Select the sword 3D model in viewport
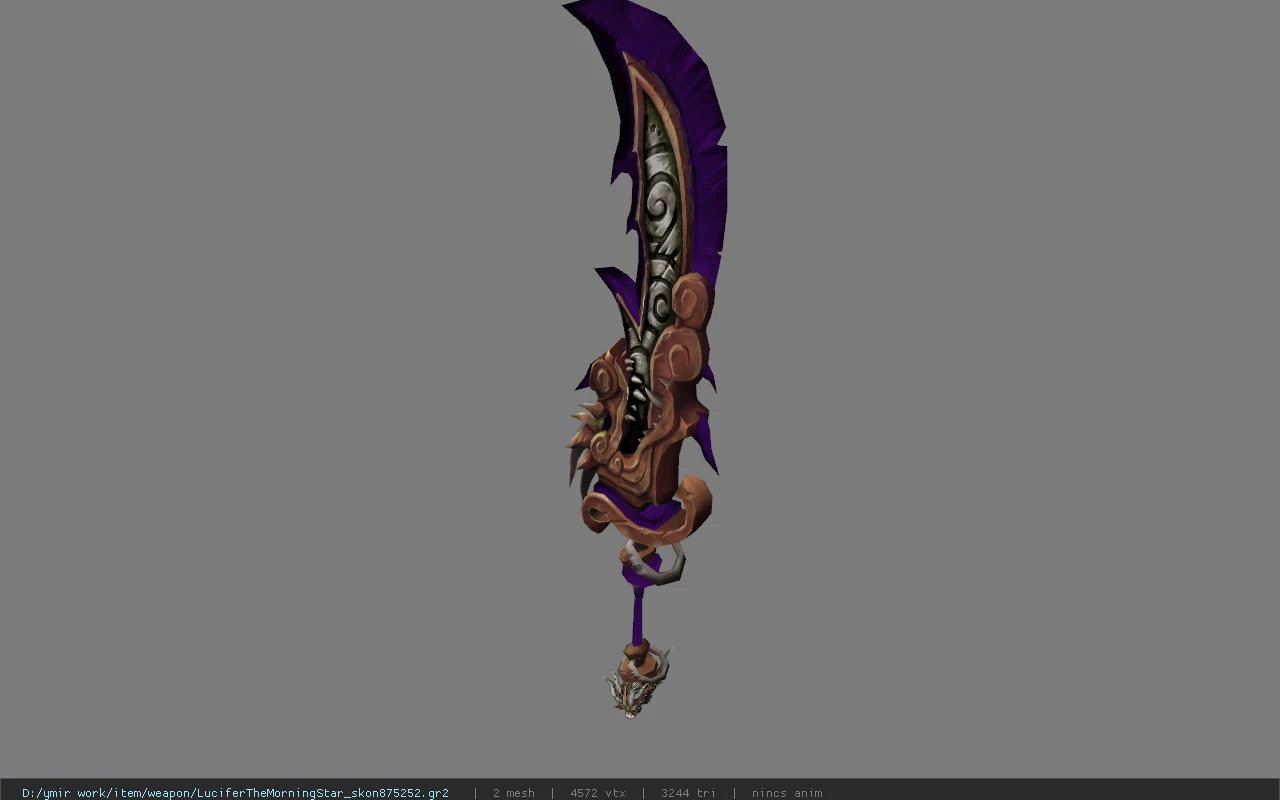The height and width of the screenshot is (800, 1280). coord(645,360)
